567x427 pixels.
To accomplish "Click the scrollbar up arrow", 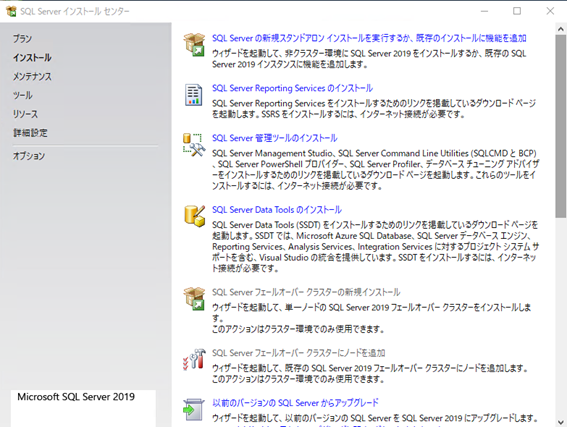I will (x=561, y=29).
